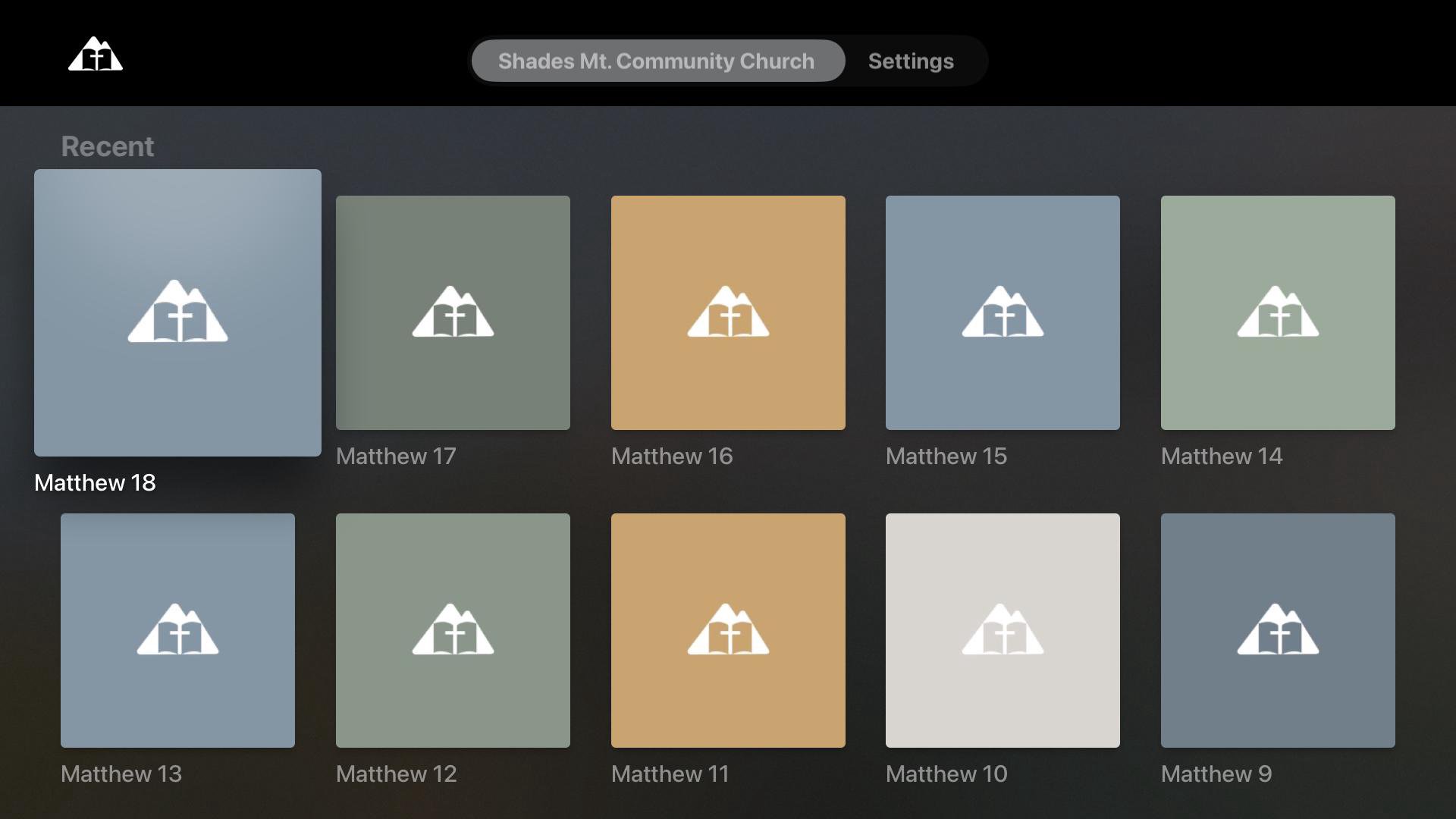Click the Matthew 10 title text

click(x=946, y=774)
